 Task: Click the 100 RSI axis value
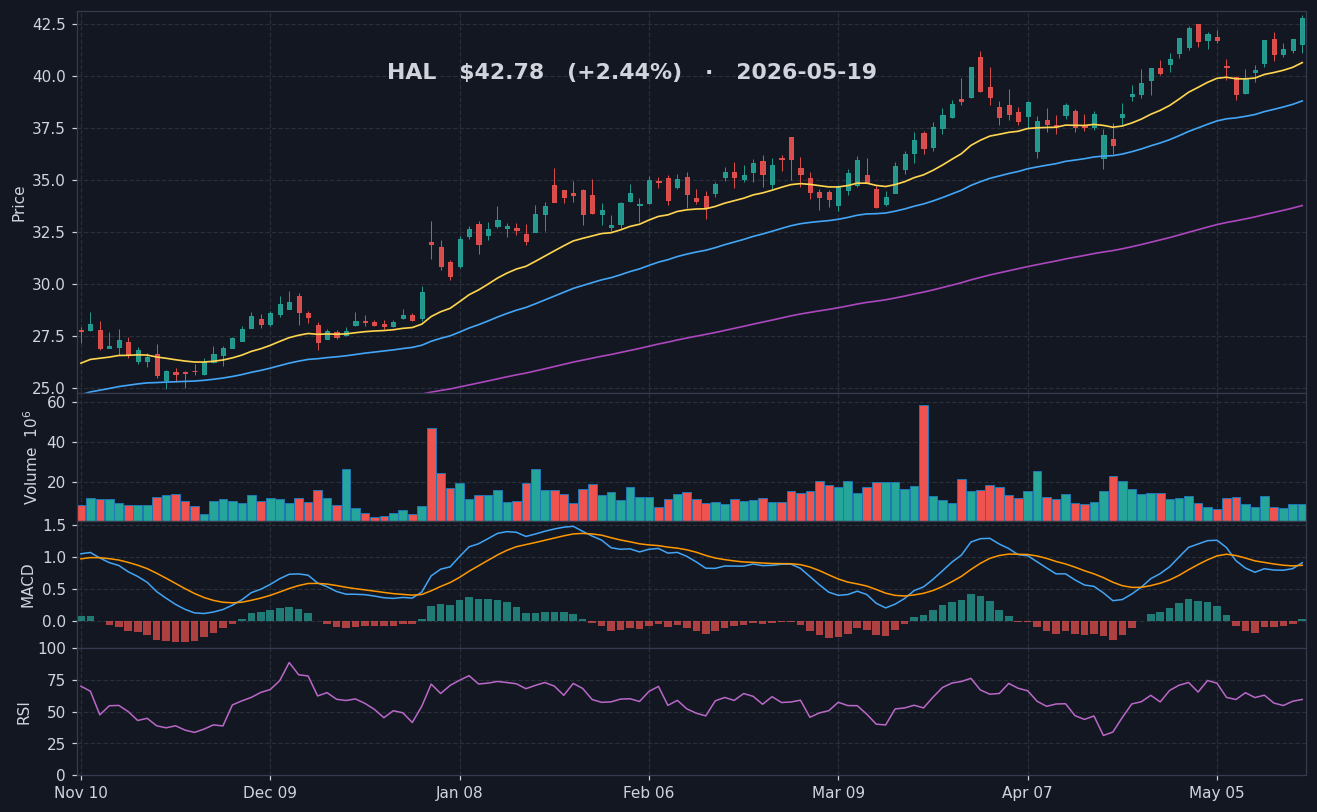tap(53, 649)
